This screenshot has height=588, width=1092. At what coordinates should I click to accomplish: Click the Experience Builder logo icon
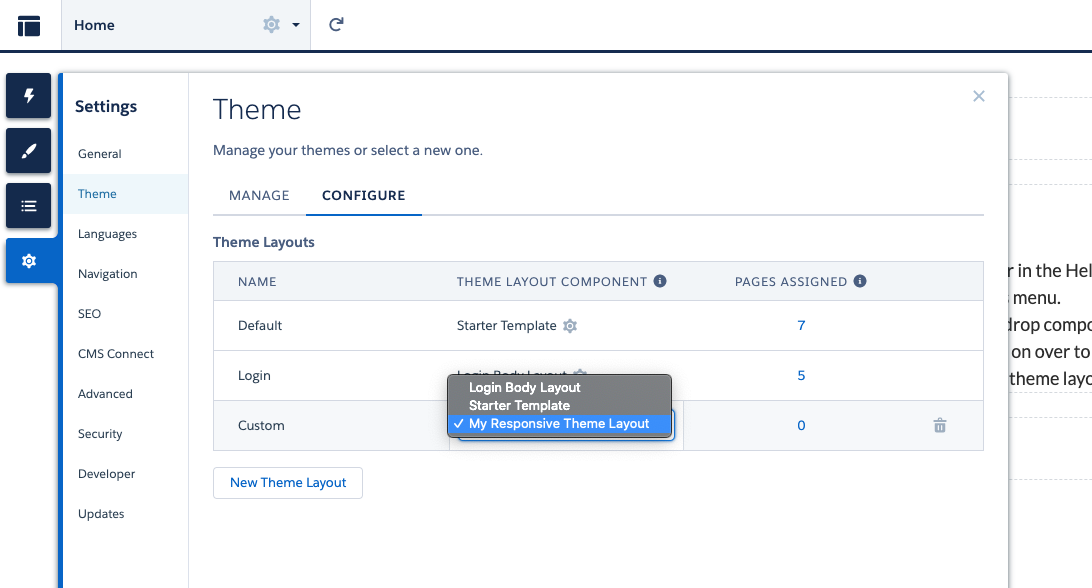[x=28, y=25]
